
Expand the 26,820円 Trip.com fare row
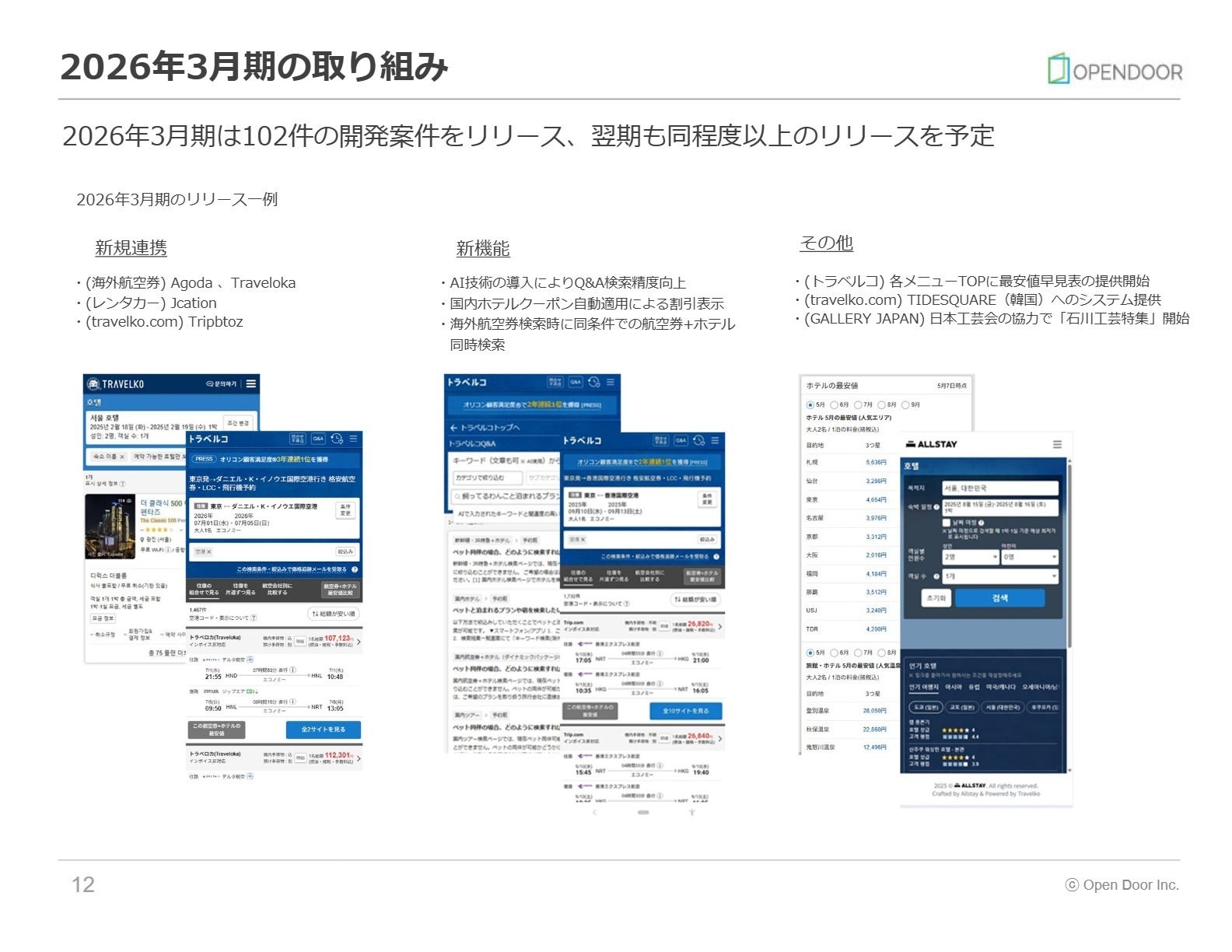click(720, 626)
